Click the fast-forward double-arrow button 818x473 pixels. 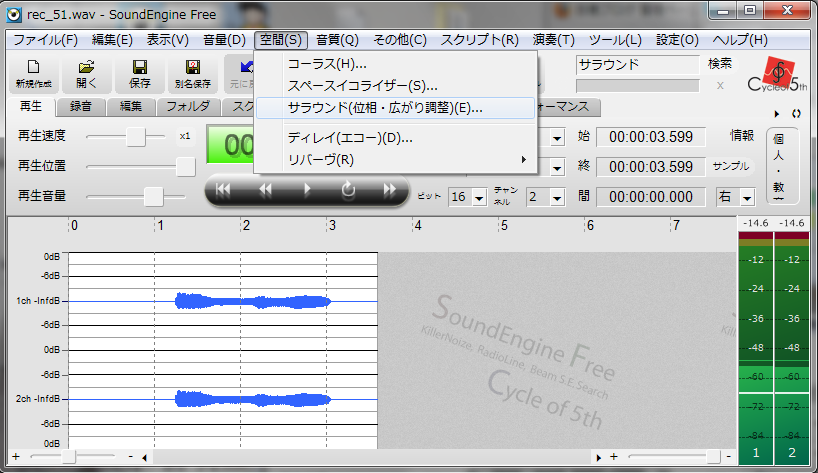coord(390,190)
